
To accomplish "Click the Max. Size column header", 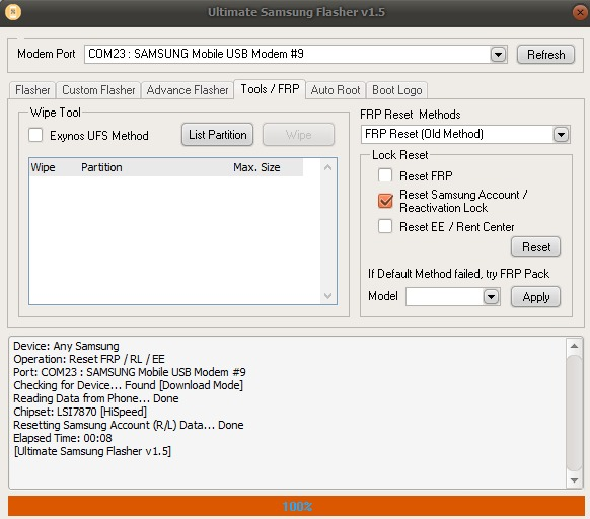I will (257, 167).
